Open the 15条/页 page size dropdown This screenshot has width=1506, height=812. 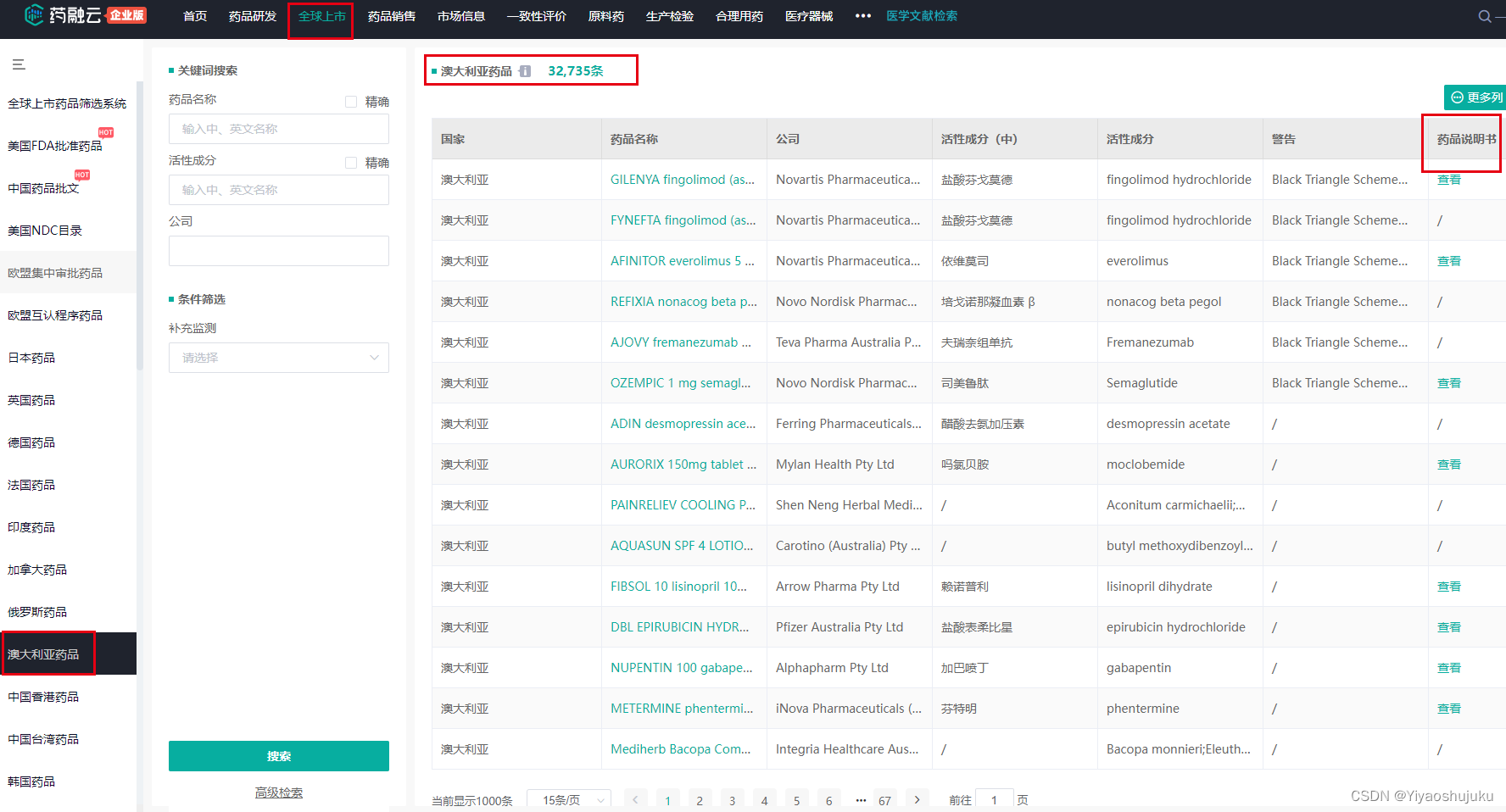click(x=569, y=800)
